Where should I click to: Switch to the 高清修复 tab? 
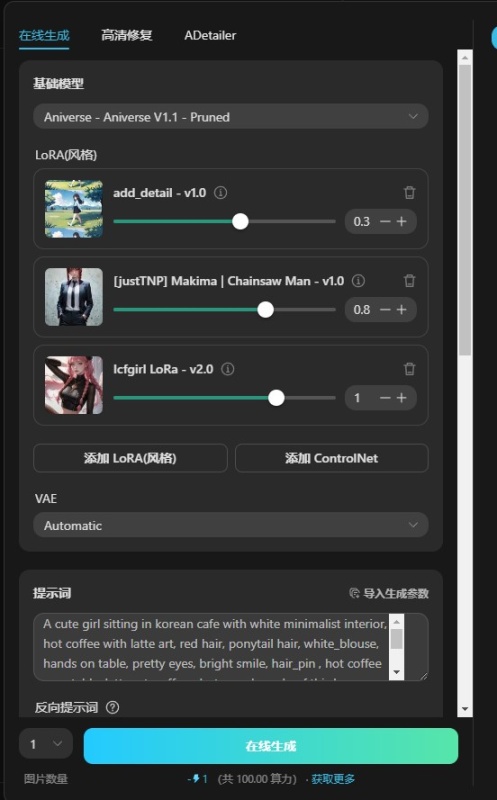pos(127,35)
